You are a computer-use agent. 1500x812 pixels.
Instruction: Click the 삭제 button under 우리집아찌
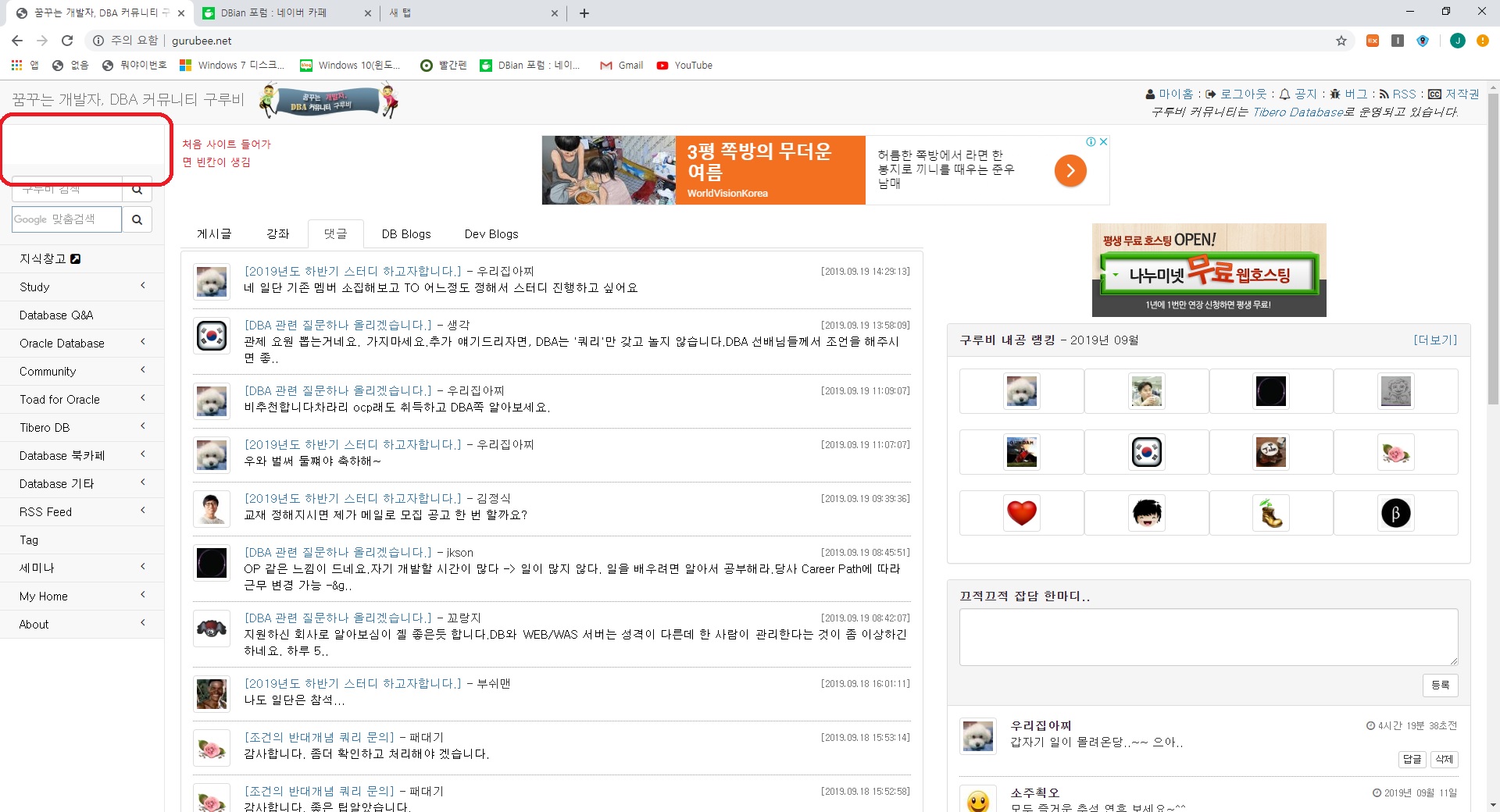pyautogui.click(x=1444, y=759)
